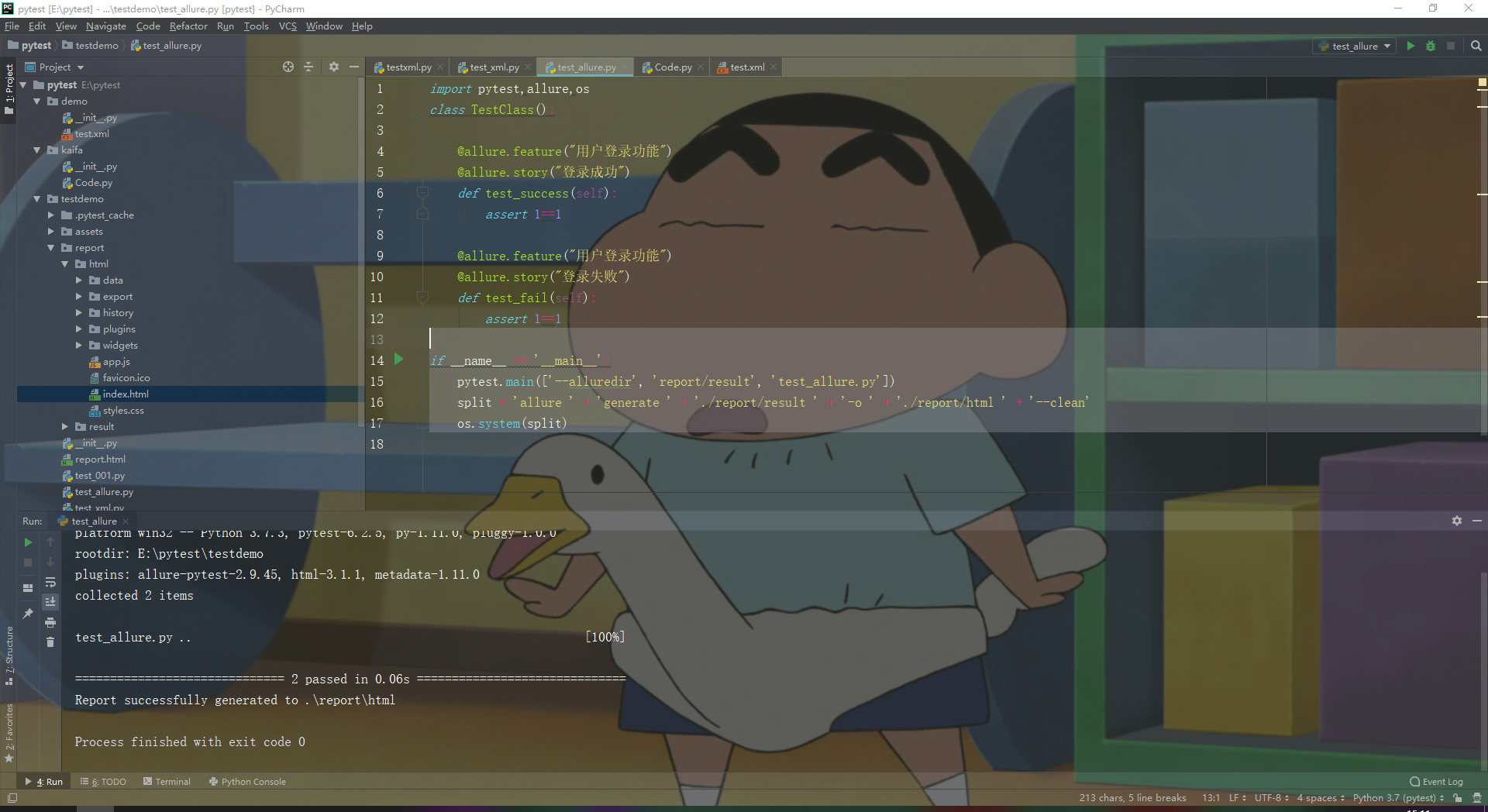Change LF line separator in status bar
This screenshot has height=812, width=1488.
tap(1238, 798)
